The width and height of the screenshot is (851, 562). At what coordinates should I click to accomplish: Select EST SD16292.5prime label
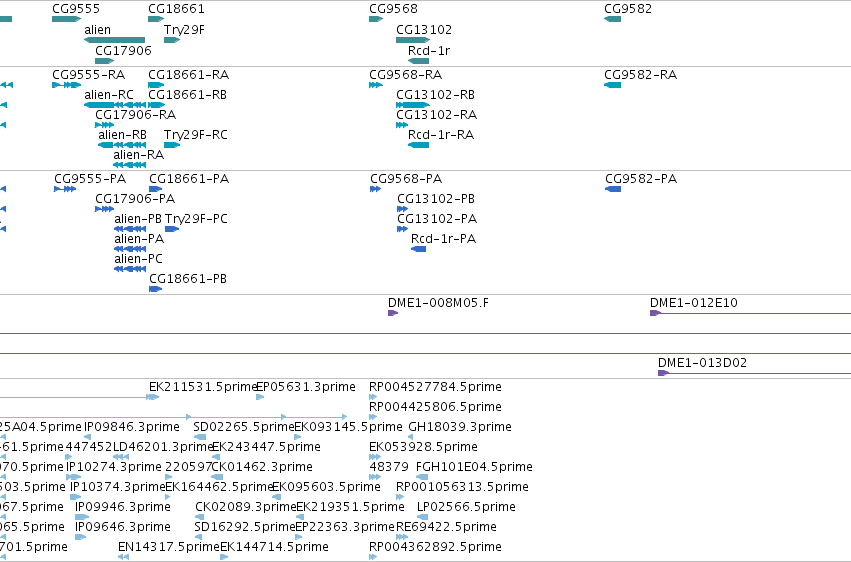point(245,527)
